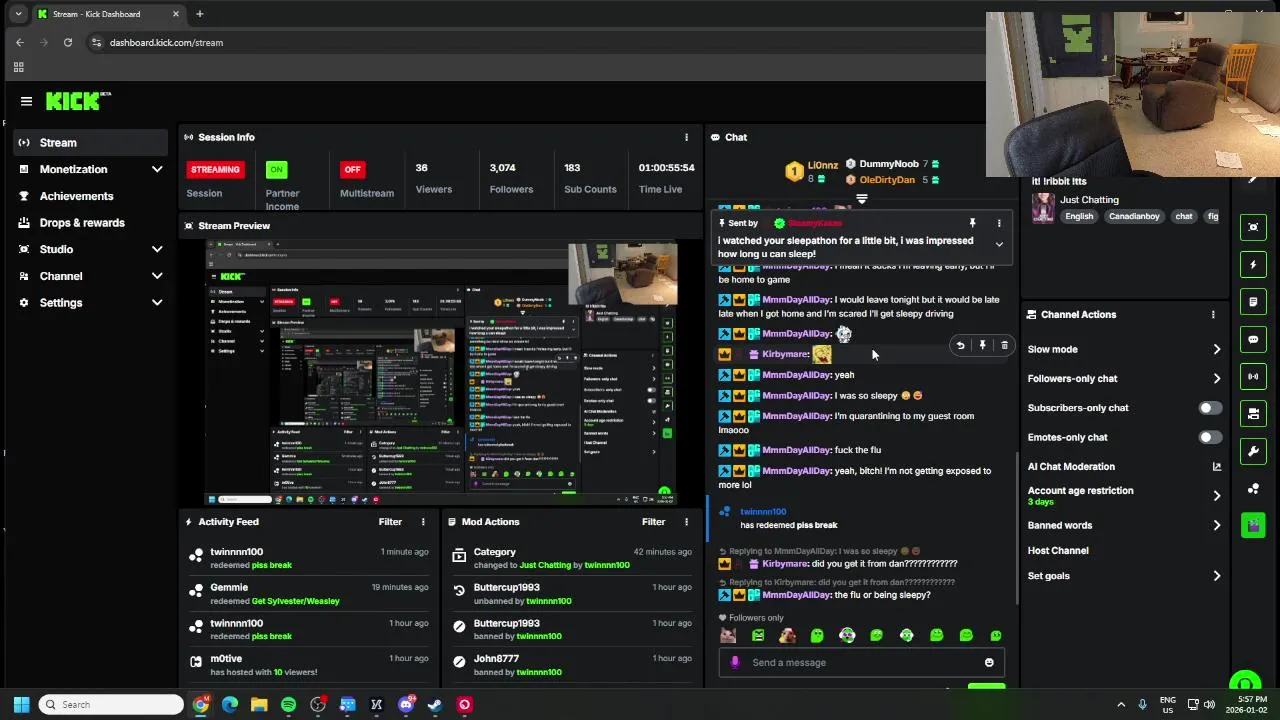
Task: Open Account age restriction settings
Action: 1124,496
